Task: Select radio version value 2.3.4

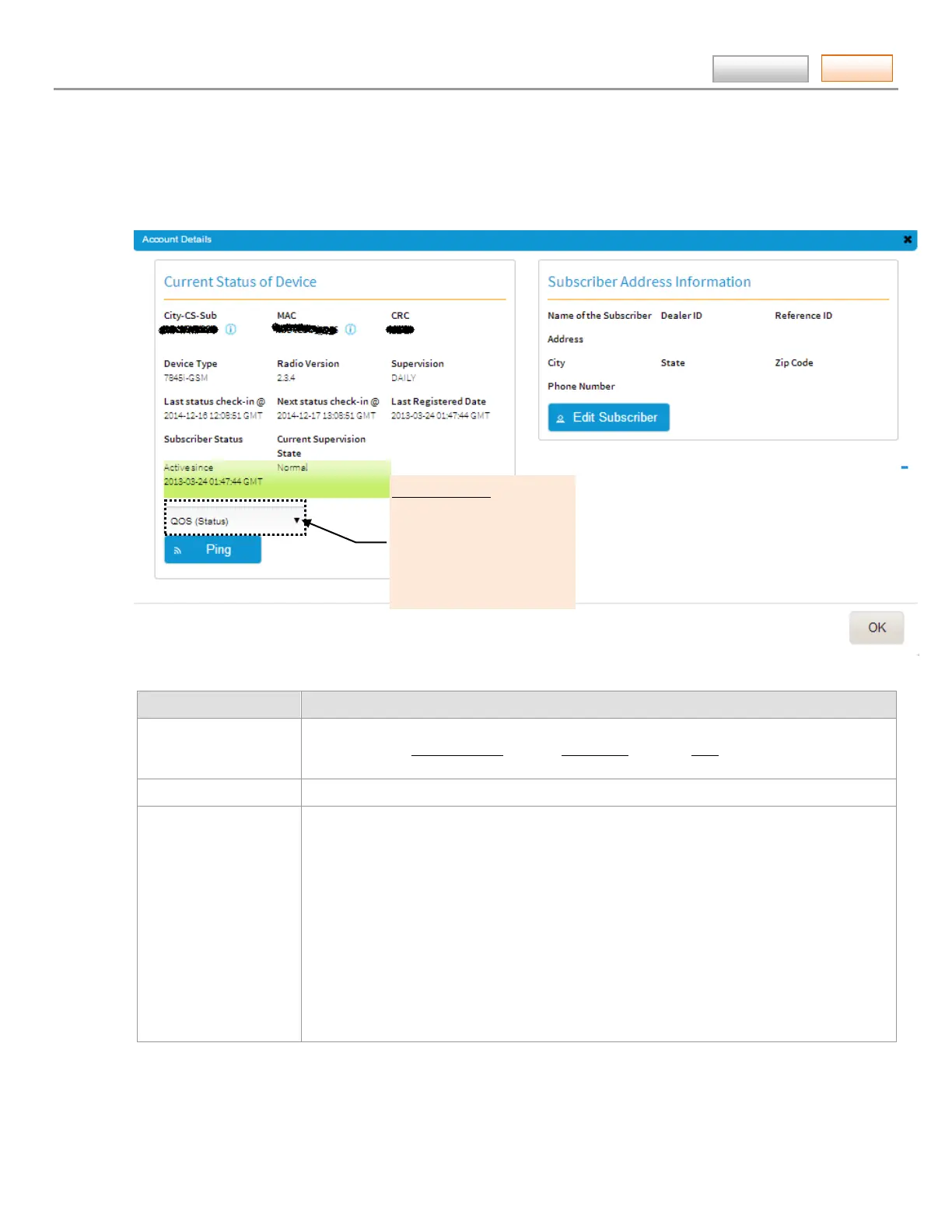Action: pos(286,378)
